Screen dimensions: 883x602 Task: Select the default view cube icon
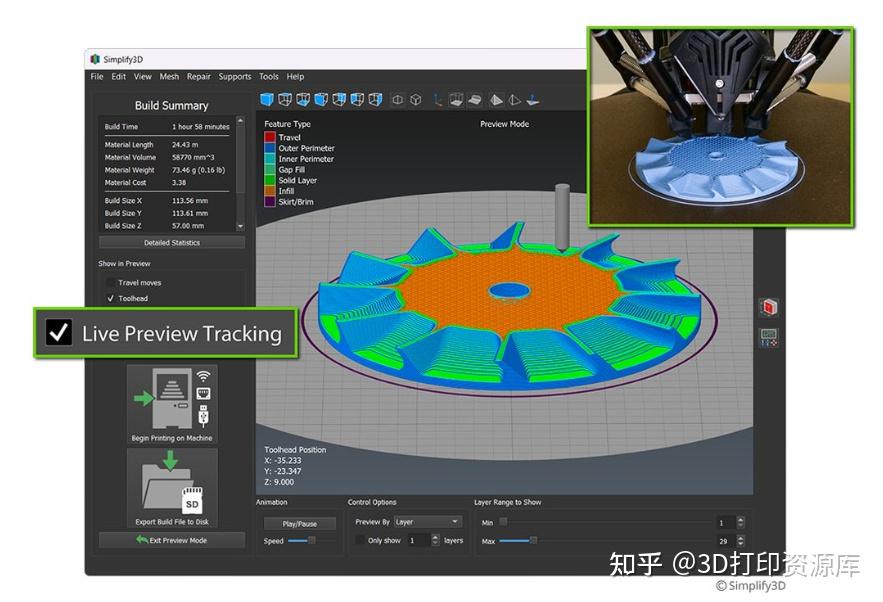click(265, 99)
